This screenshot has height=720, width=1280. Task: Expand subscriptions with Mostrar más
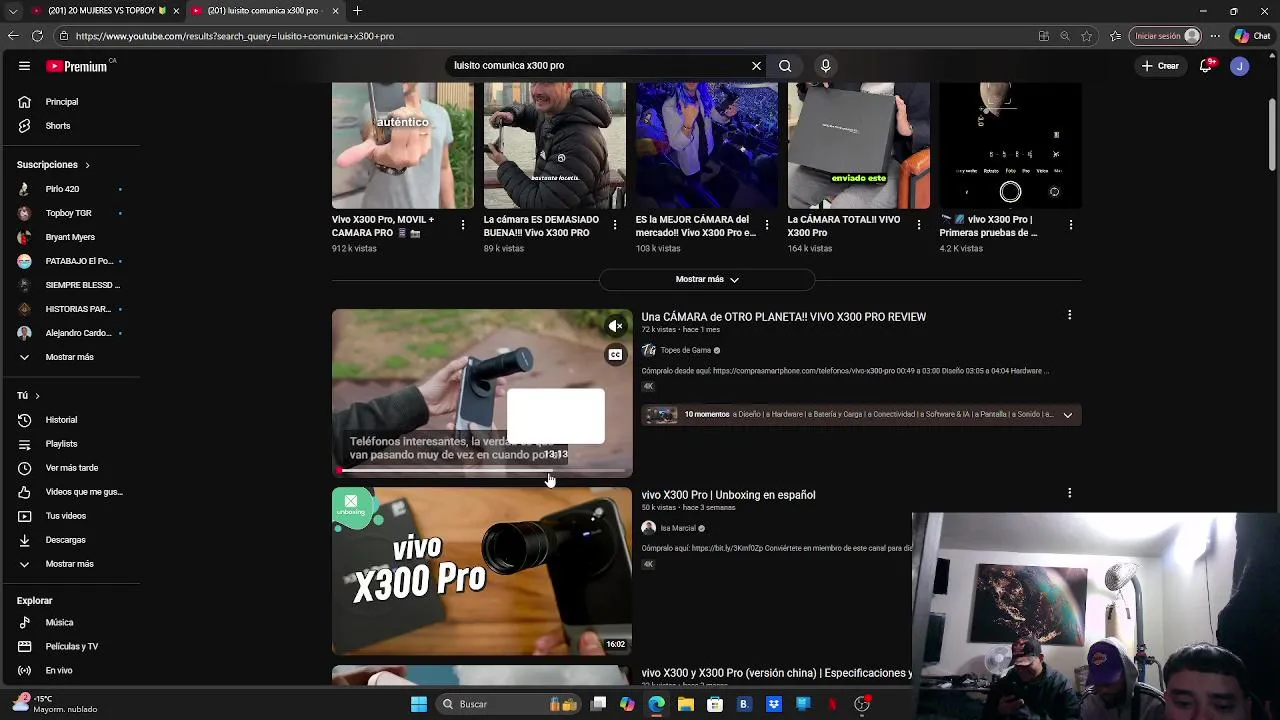70,357
